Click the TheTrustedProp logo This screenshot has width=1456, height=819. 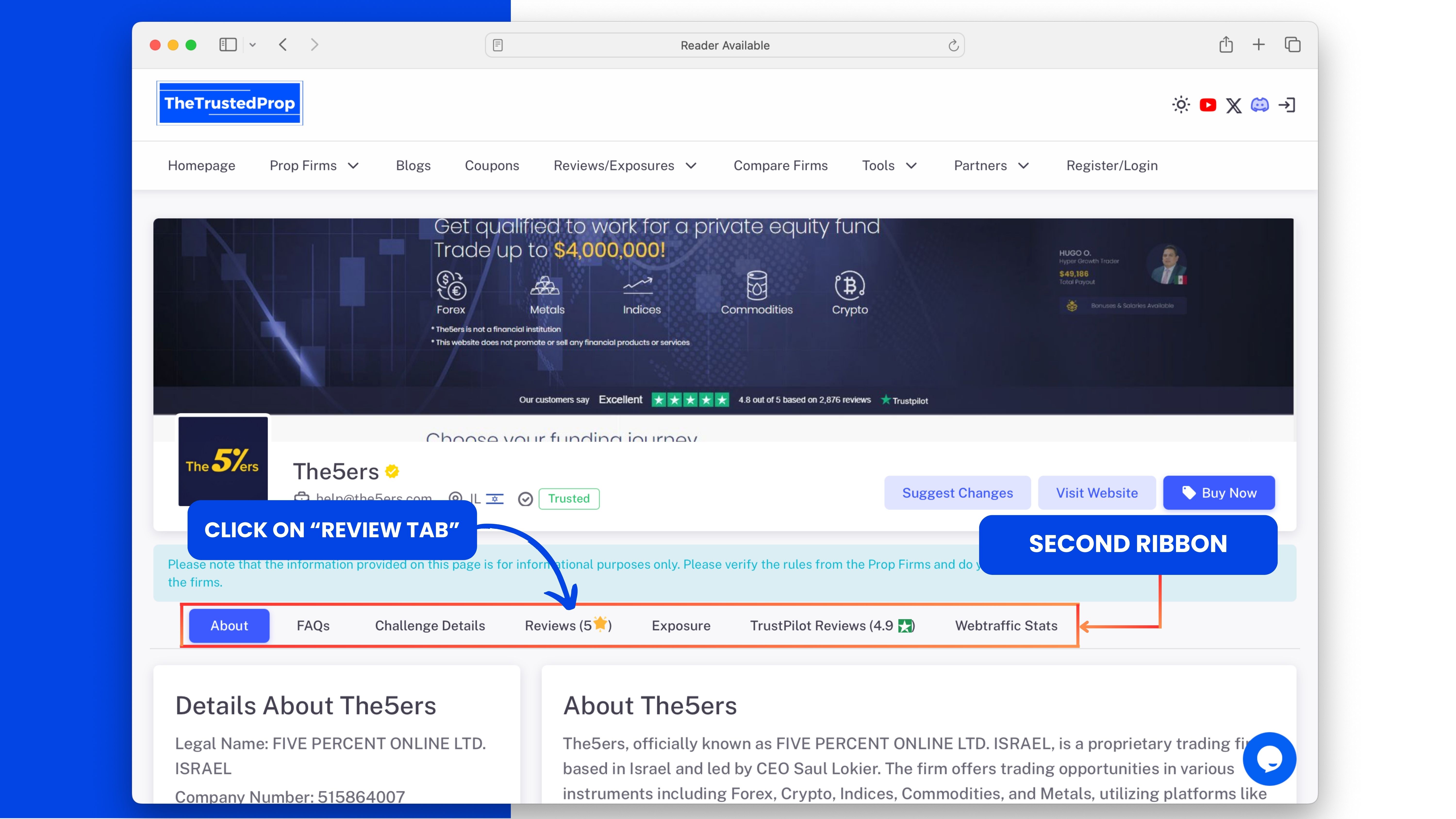click(230, 103)
